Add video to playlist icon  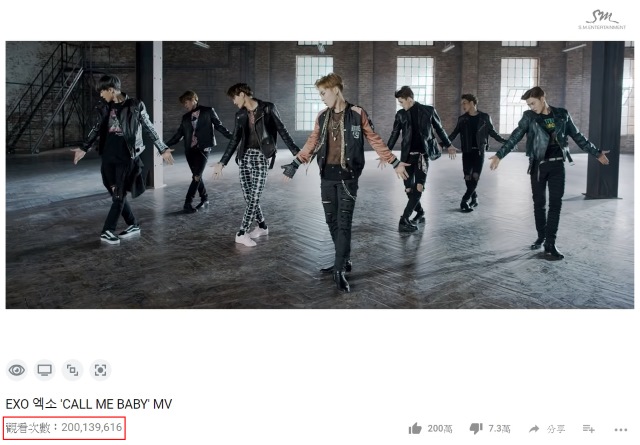pyautogui.click(x=589, y=429)
